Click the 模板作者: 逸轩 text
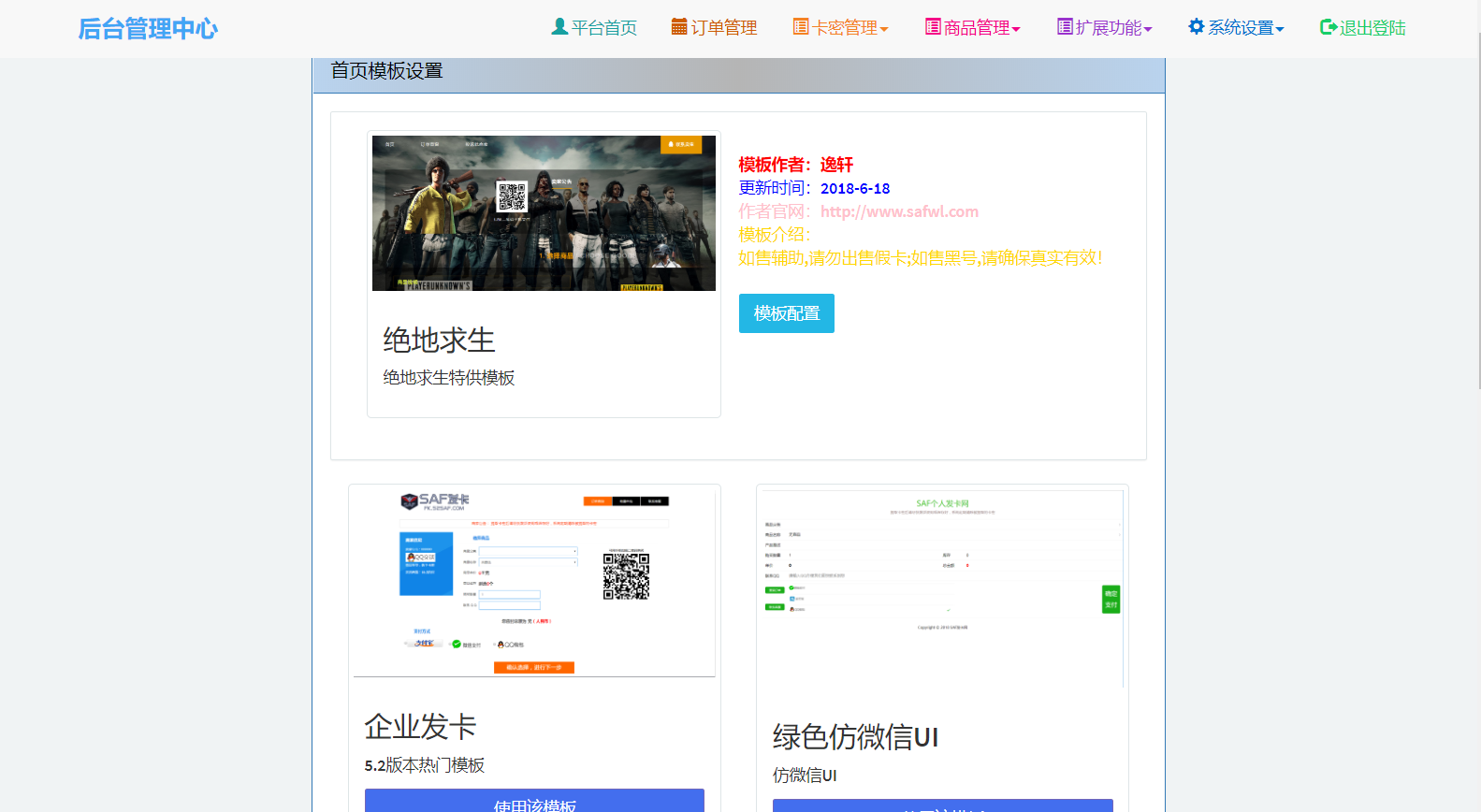 pyautogui.click(x=796, y=165)
